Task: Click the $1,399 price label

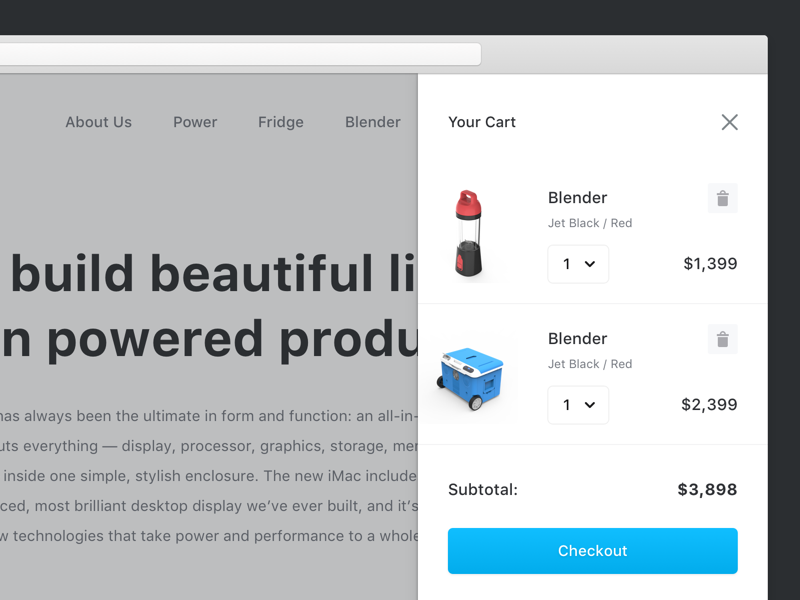Action: tap(710, 264)
